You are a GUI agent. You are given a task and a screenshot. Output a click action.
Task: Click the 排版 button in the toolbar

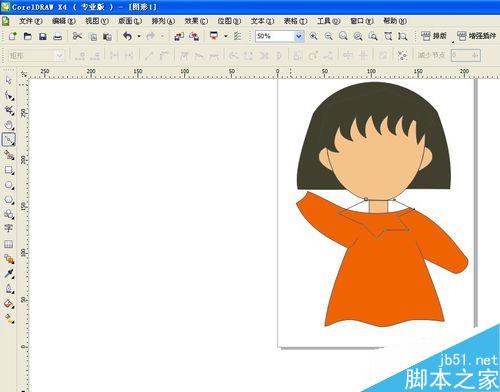click(434, 36)
